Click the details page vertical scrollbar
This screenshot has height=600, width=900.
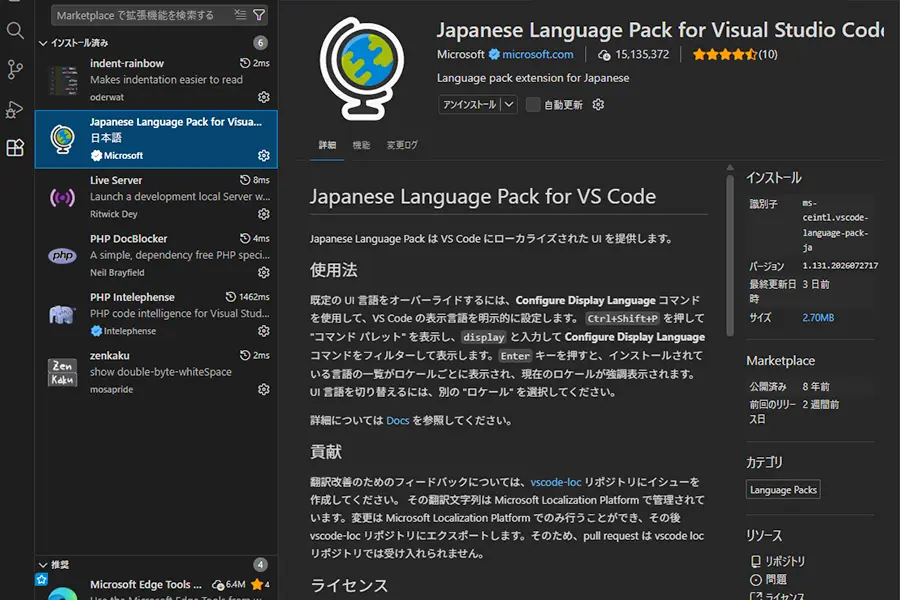pyautogui.click(x=730, y=256)
